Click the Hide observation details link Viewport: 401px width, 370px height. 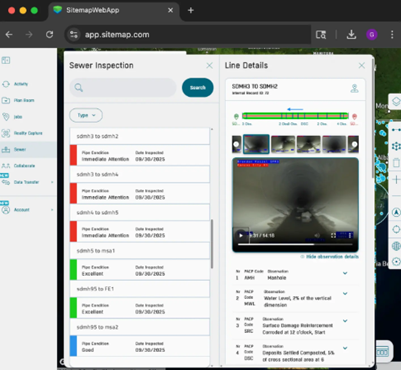(x=329, y=257)
